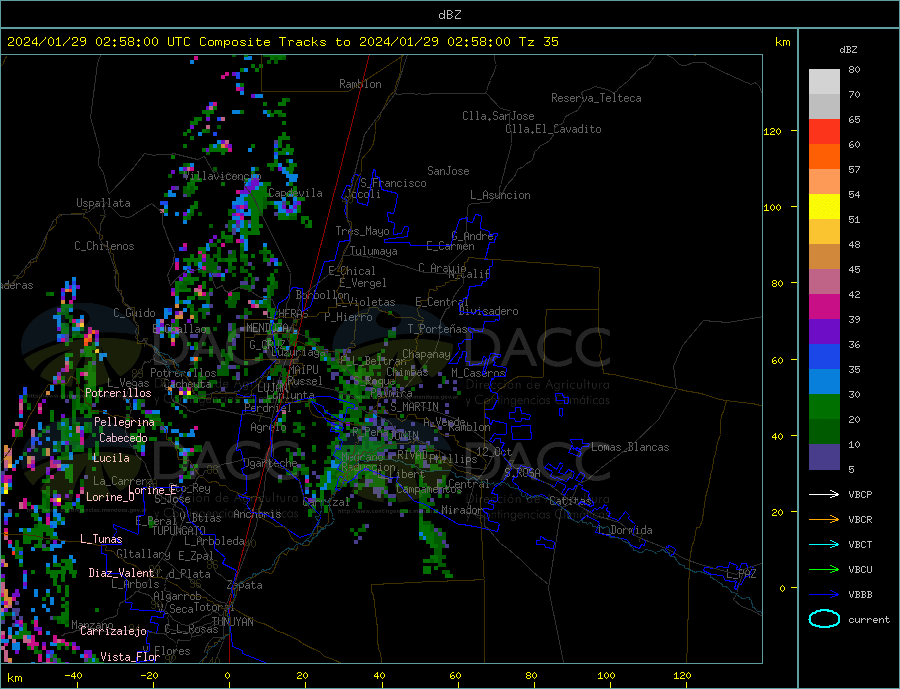Click the map label 'Lorine_O'
The width and height of the screenshot is (900, 689).
(110, 497)
